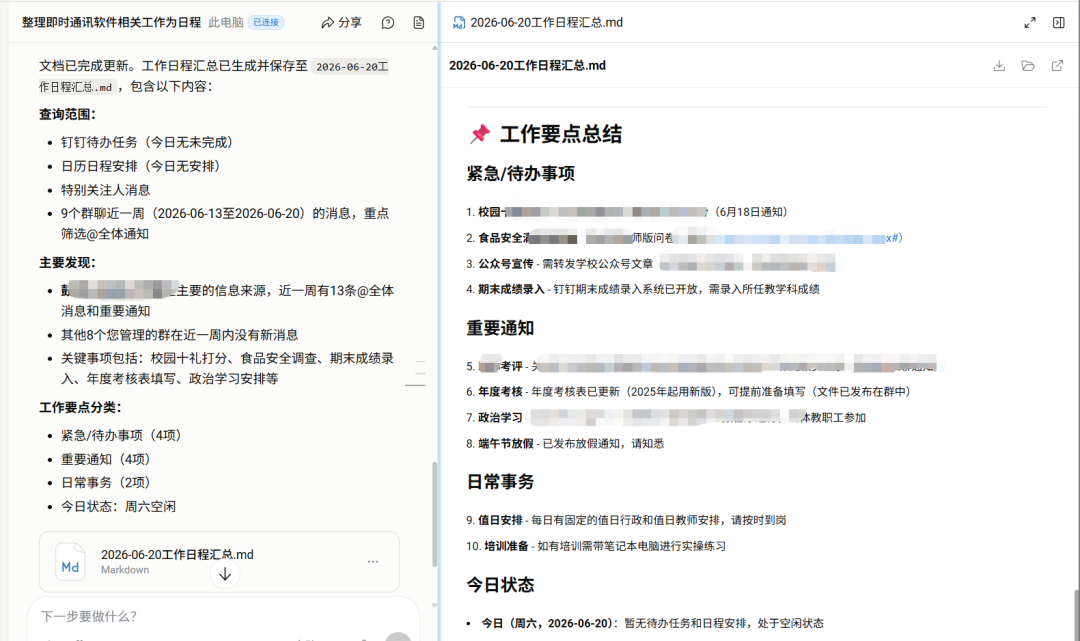The image size is (1080, 641).
Task: Click the 工作要点分类 heading in chat
Action: (x=81, y=408)
